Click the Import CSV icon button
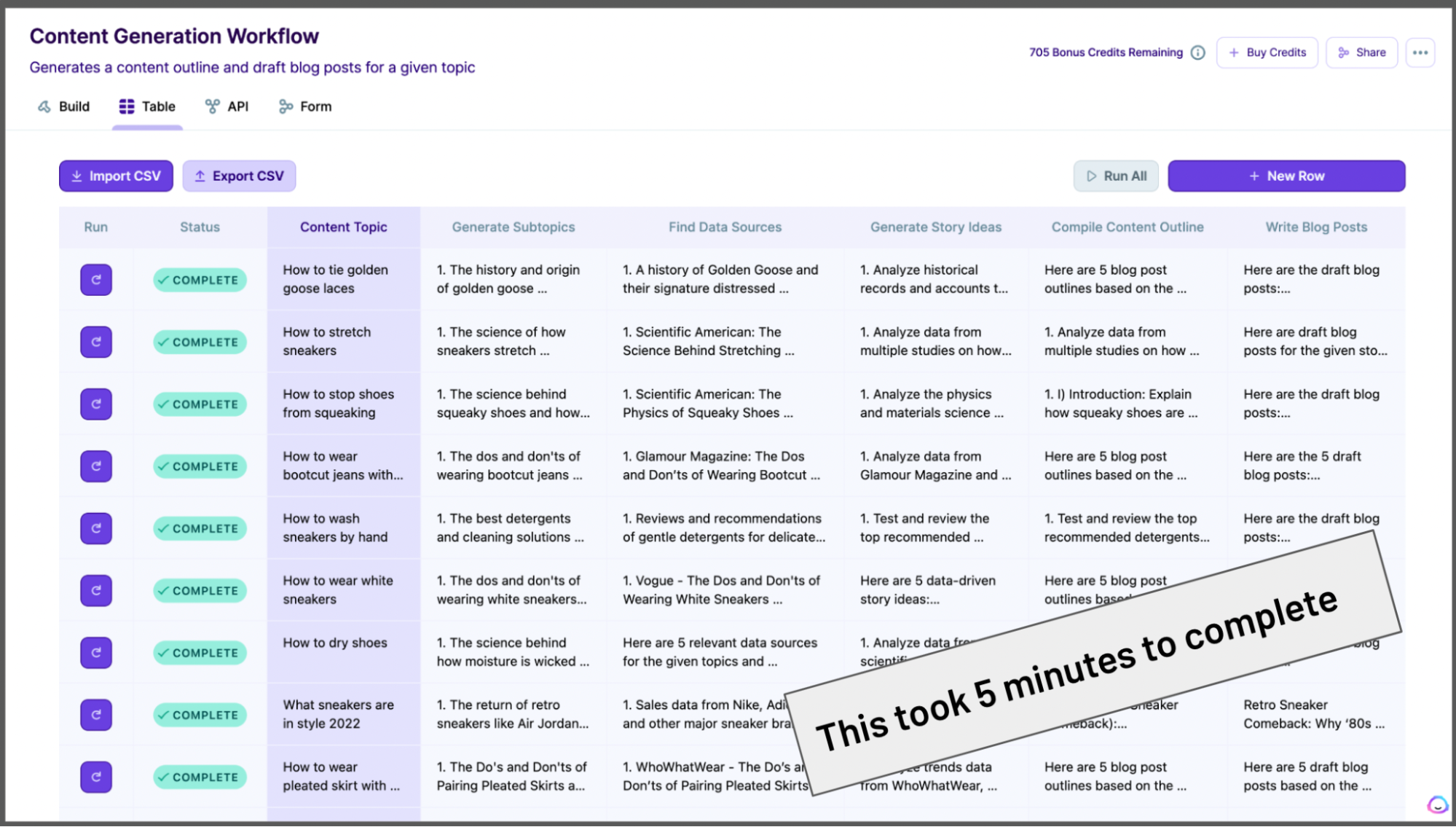This screenshot has height=827, width=1456. pos(79,175)
